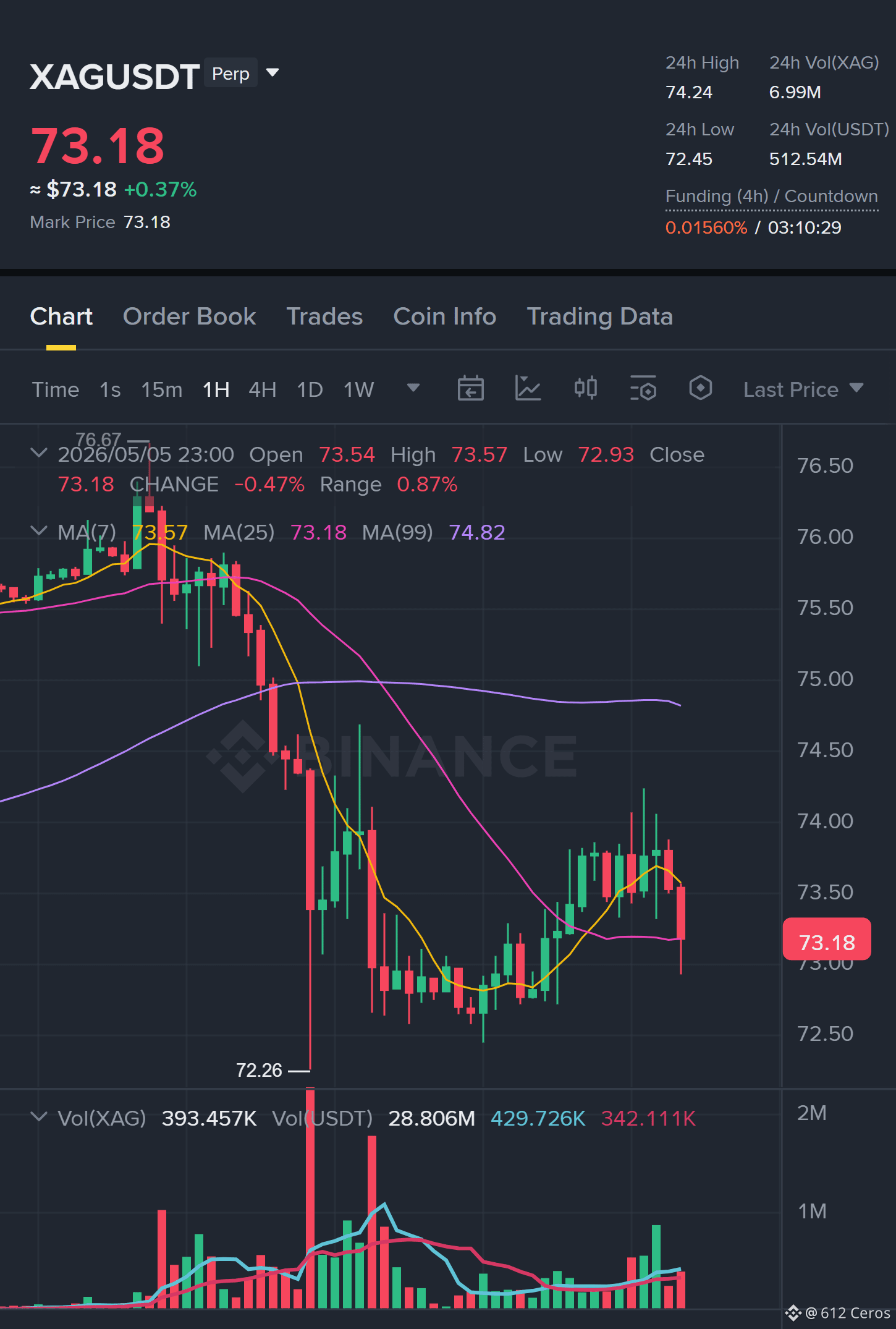Screen dimensions: 896x1329
Task: Collapse the candle OHLC info row
Action: tap(39, 453)
